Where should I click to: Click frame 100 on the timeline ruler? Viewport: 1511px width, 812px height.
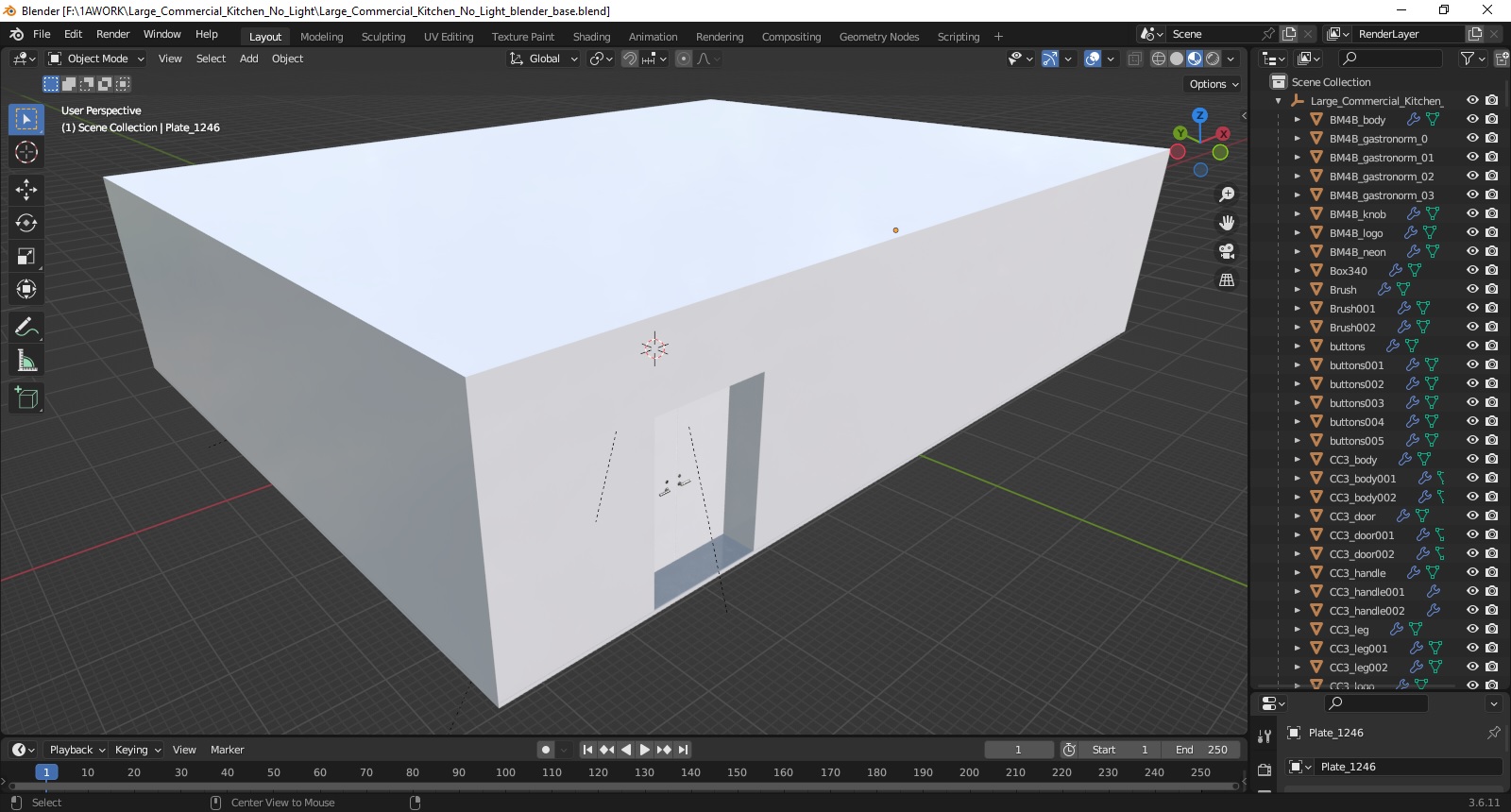[505, 772]
